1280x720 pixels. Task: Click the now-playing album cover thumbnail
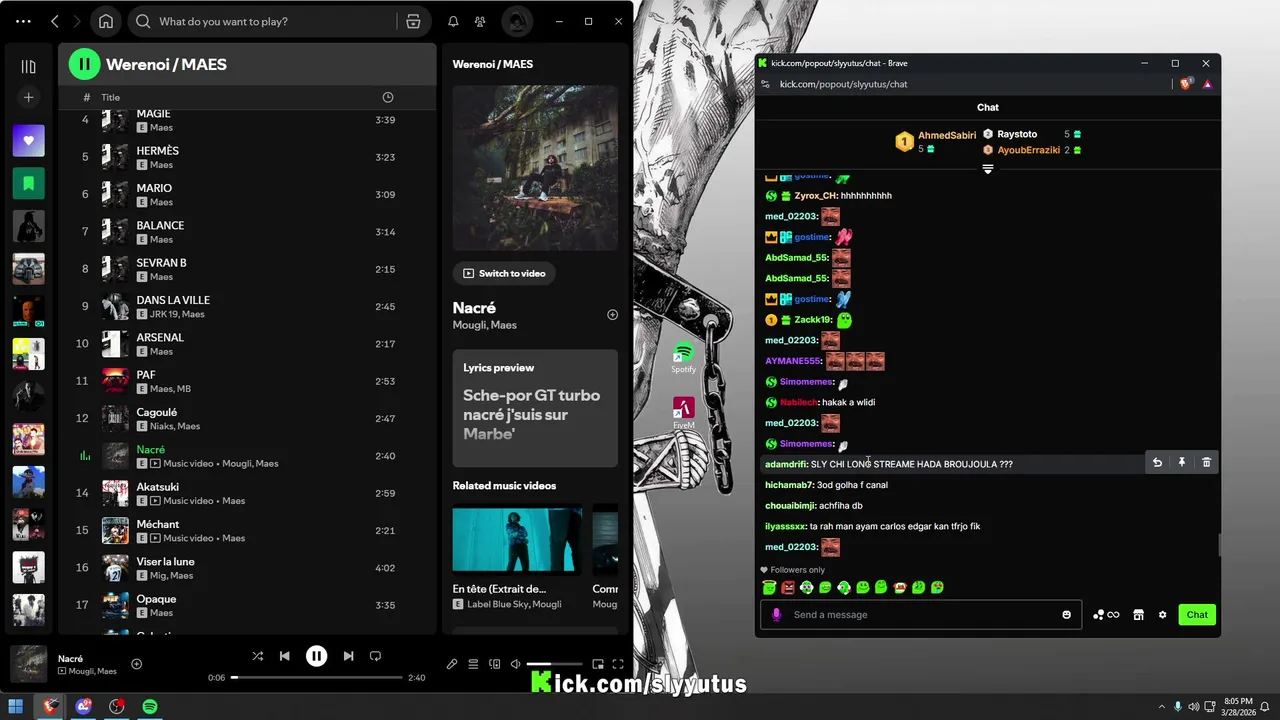[x=28, y=664]
